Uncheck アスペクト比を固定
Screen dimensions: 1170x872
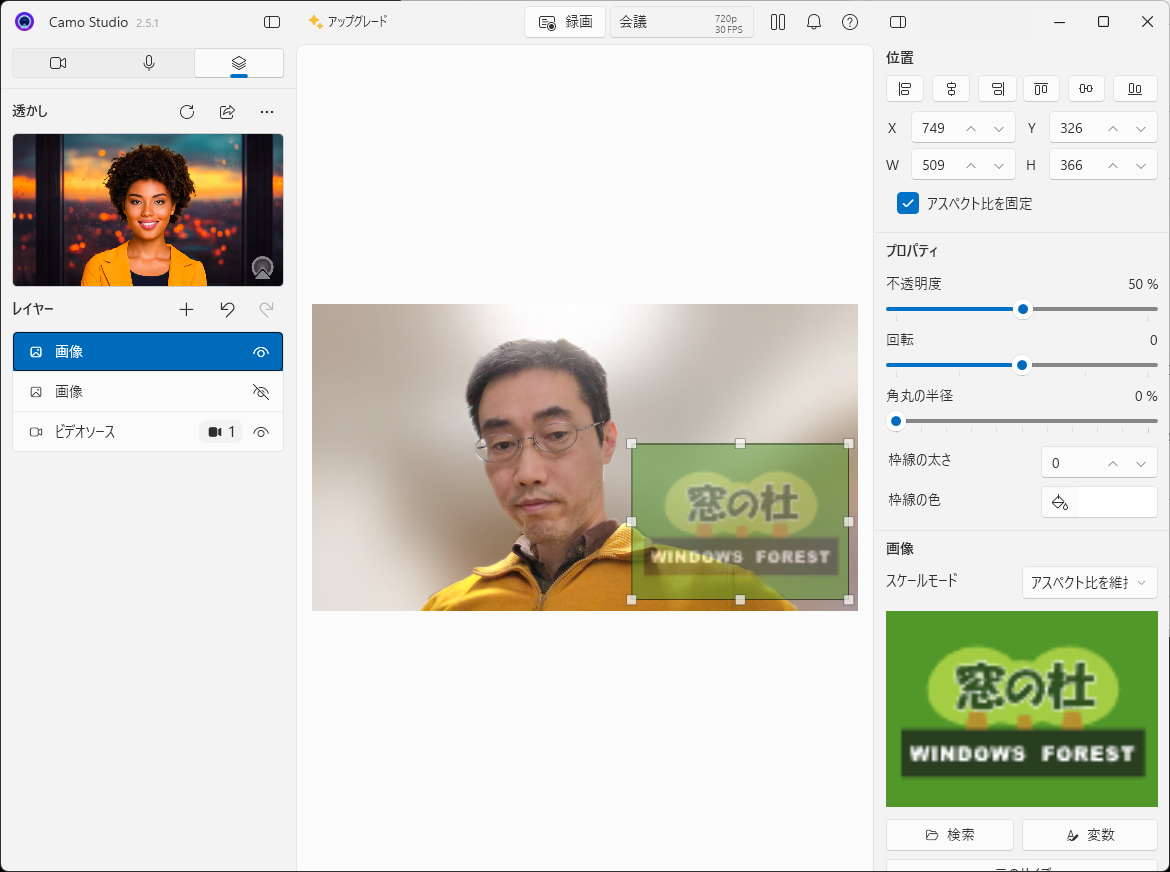click(x=908, y=203)
